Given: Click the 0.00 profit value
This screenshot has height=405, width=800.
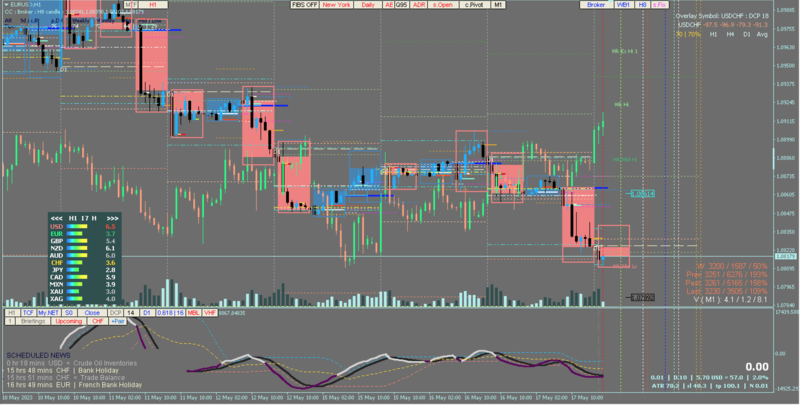Looking at the screenshot, I should click(x=757, y=367).
